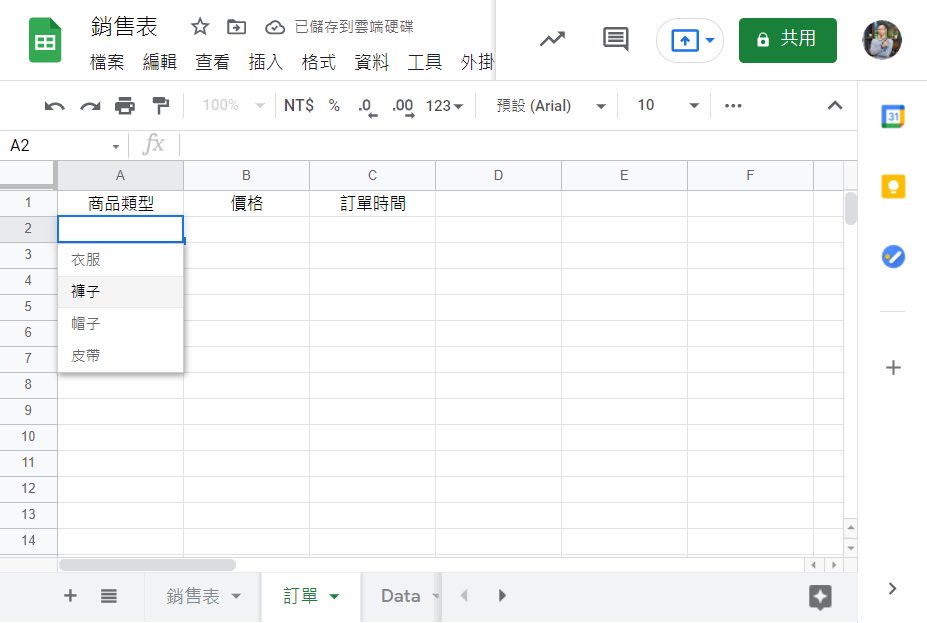
Task: Click the A2 name box
Action: [56, 145]
